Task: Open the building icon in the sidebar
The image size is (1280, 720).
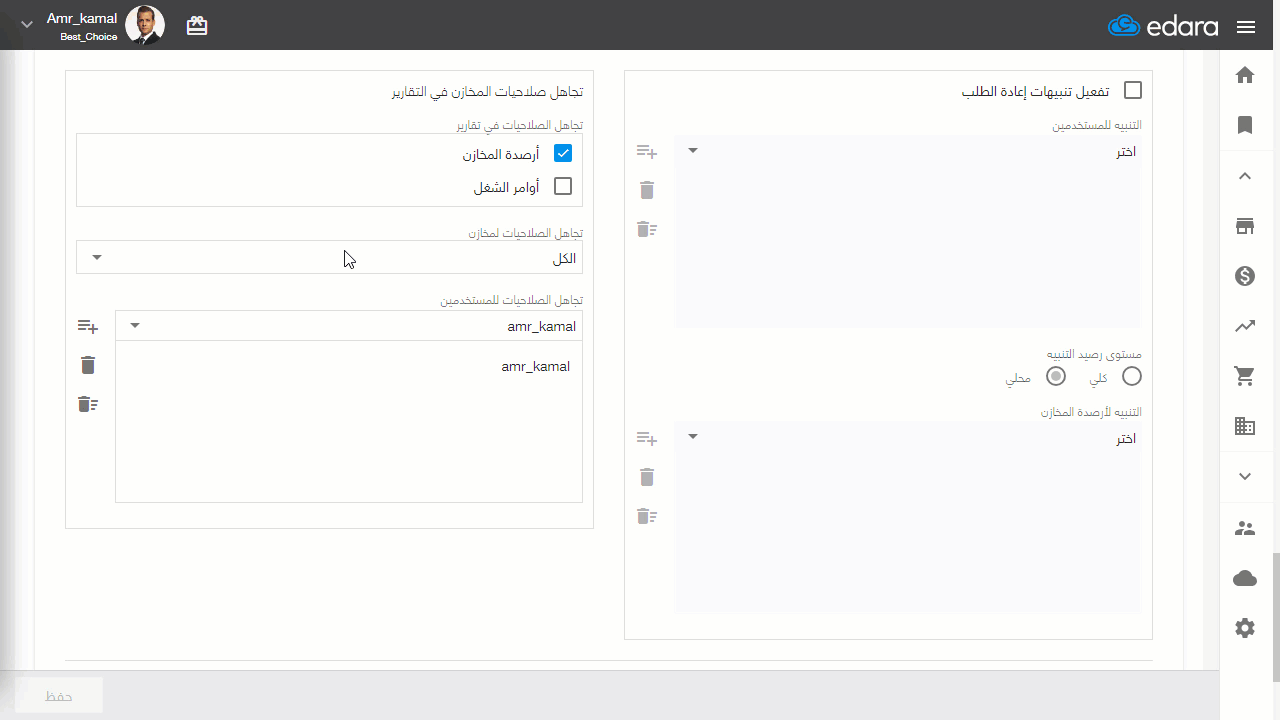Action: (x=1245, y=426)
